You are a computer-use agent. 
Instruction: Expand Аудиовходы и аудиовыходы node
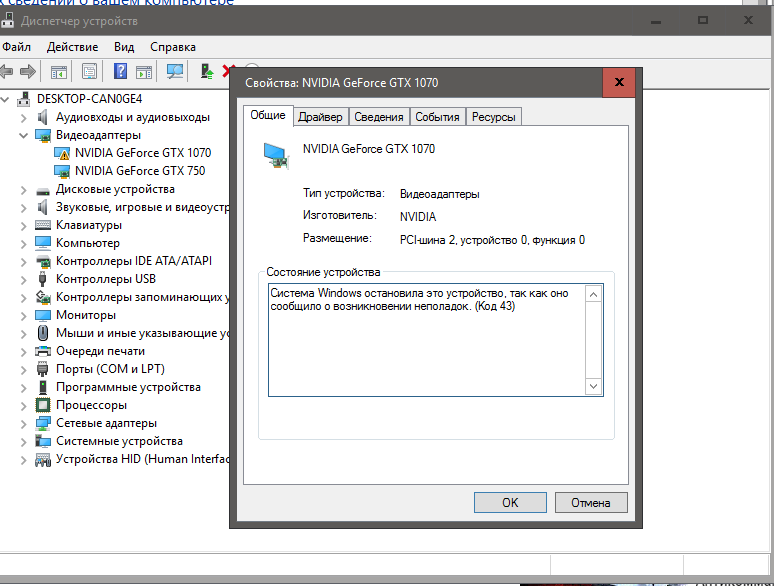click(x=23, y=117)
